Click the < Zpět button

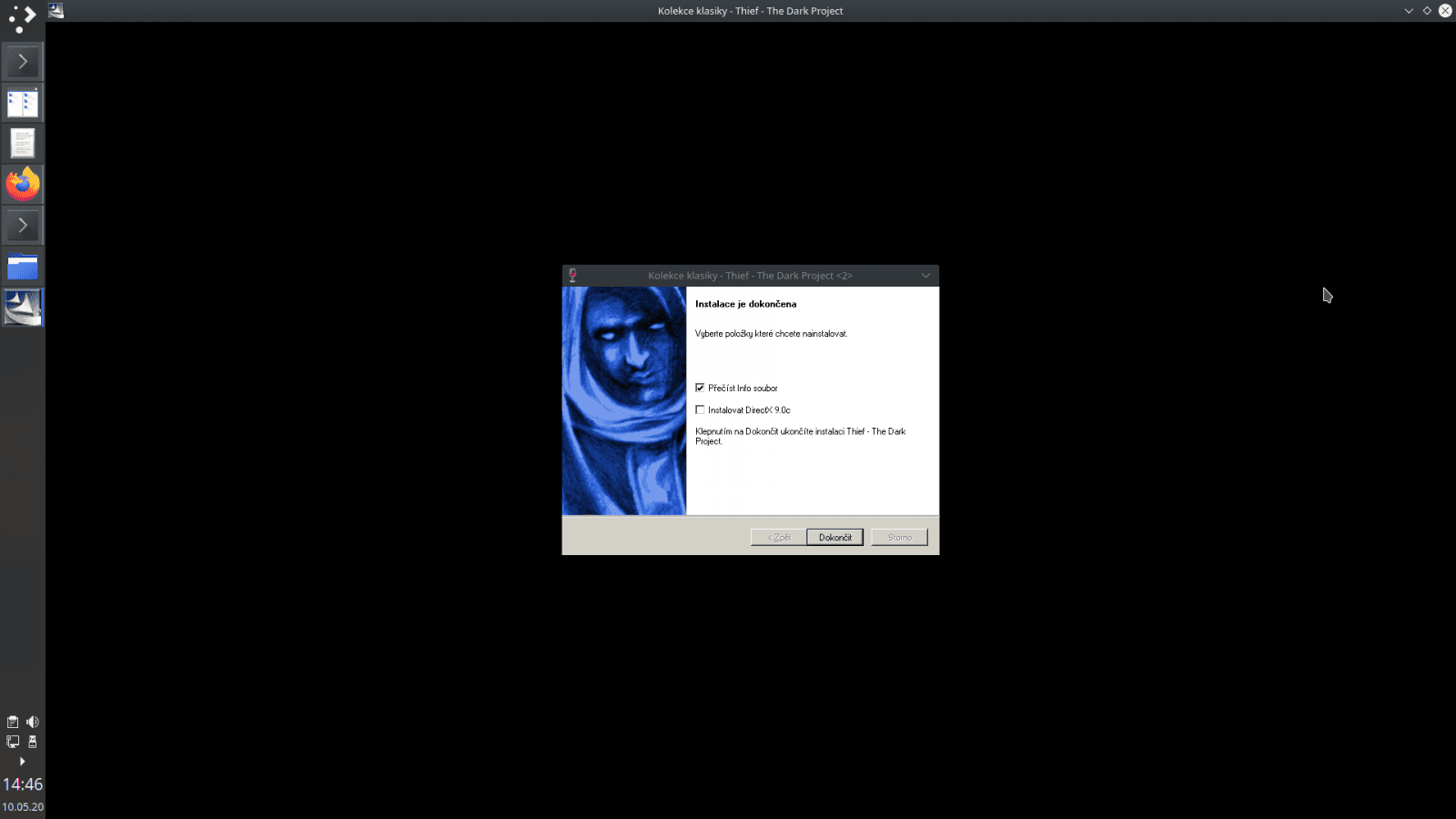778,537
